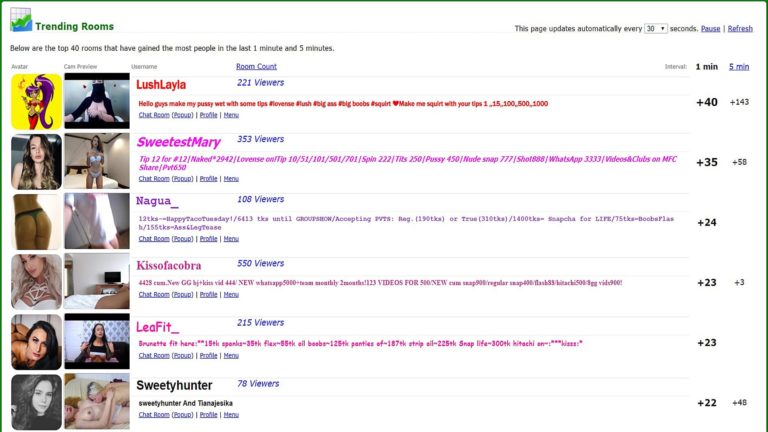
Task: Open the LeaFit_ username link
Action: point(158,326)
